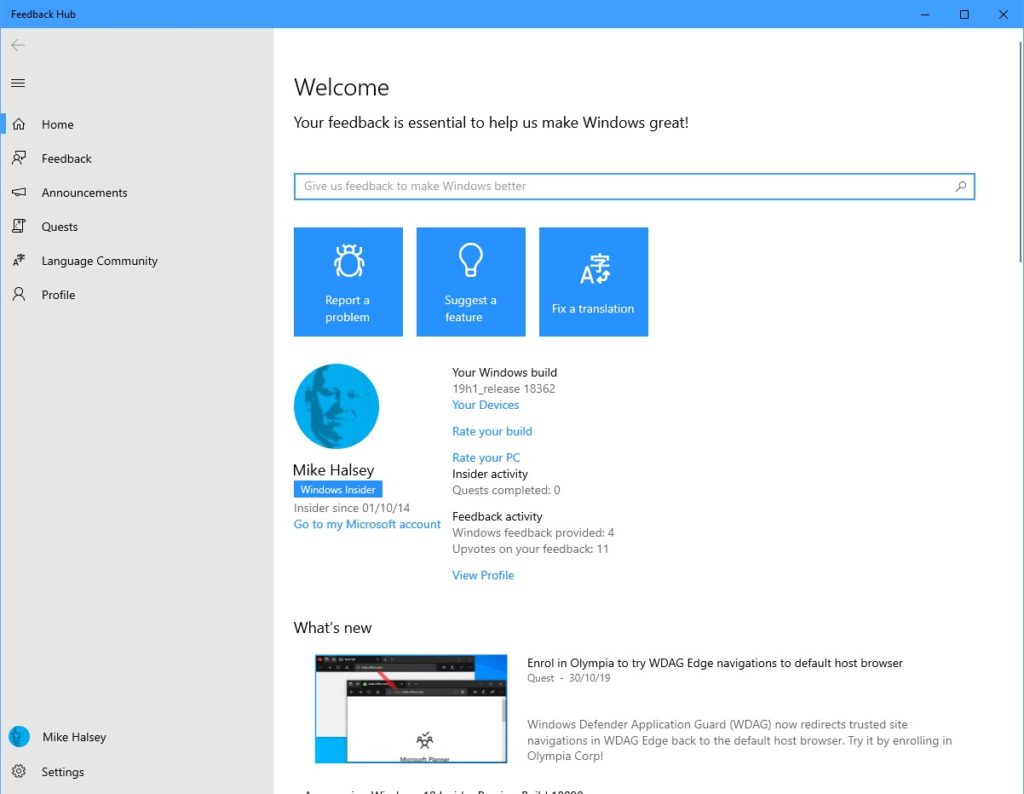1024x794 pixels.
Task: Go to Announcements
Action: point(84,193)
